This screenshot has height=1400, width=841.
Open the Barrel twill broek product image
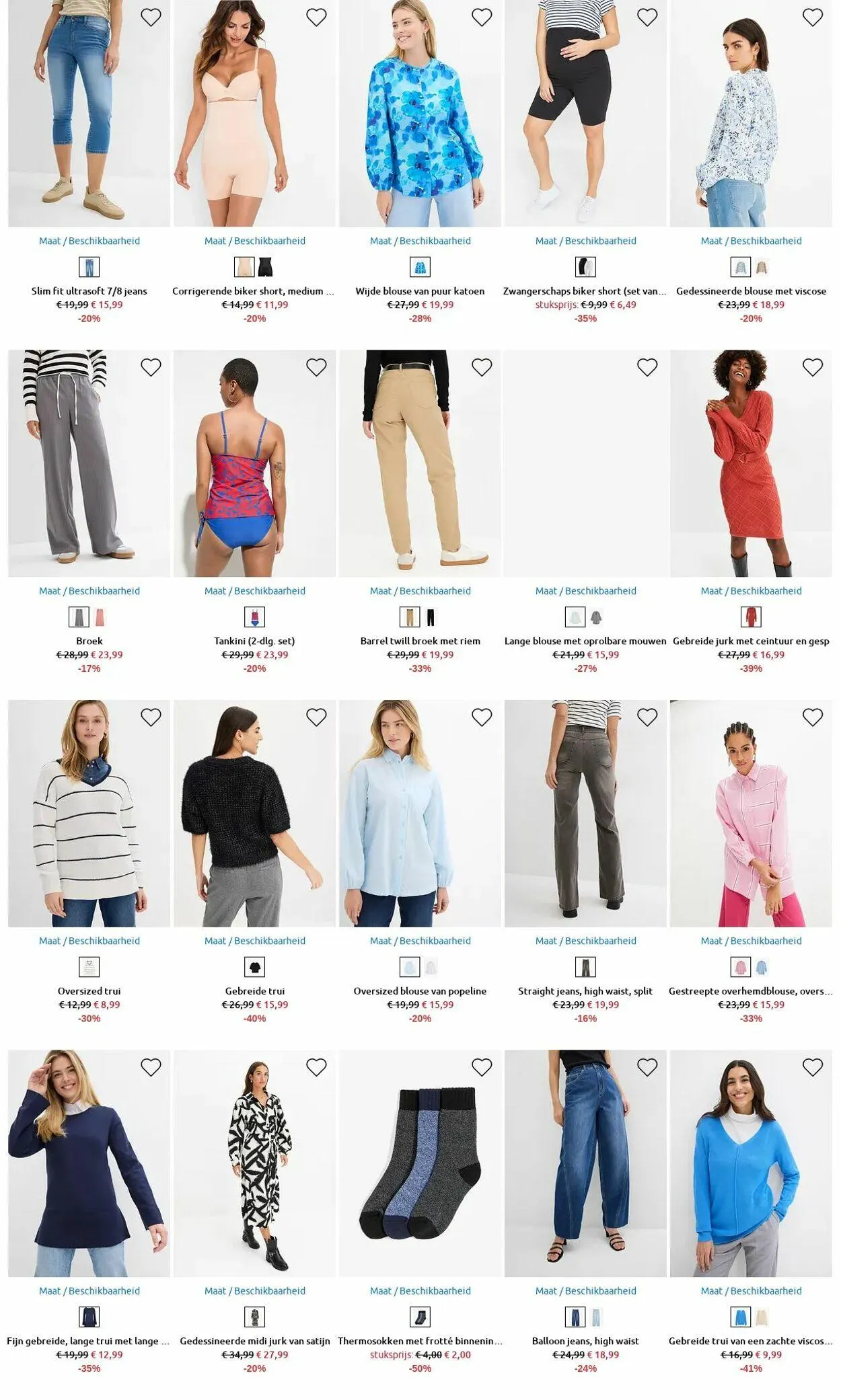[x=420, y=463]
